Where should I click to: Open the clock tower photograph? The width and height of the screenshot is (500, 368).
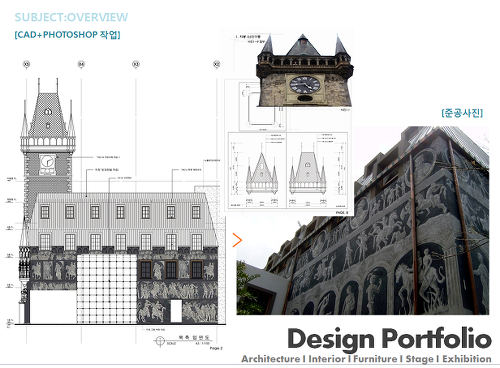click(305, 70)
